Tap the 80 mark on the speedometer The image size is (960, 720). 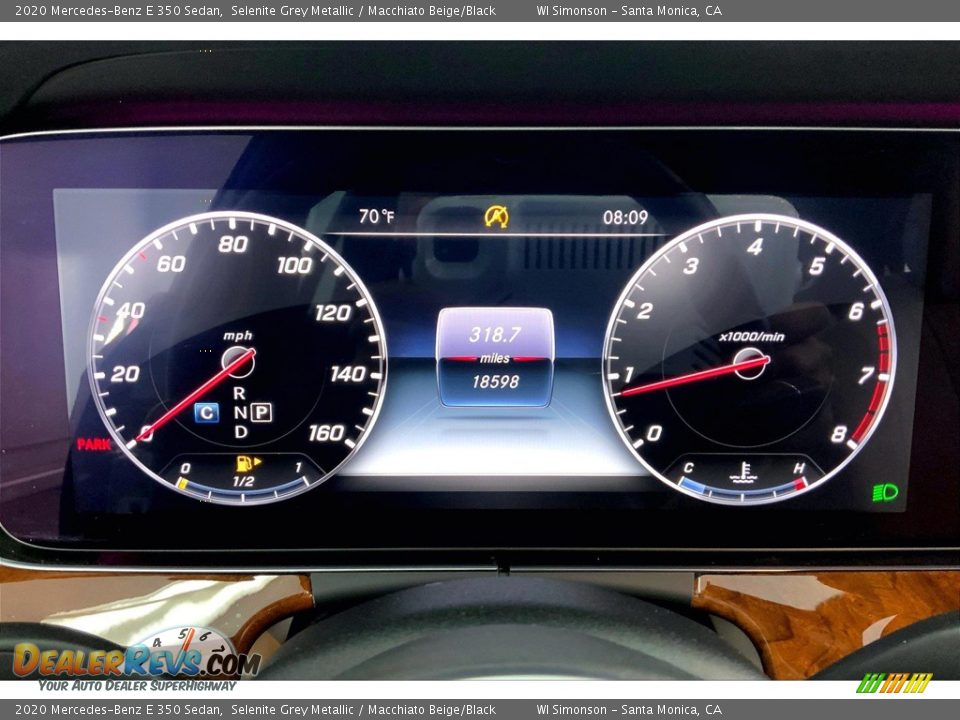click(233, 244)
